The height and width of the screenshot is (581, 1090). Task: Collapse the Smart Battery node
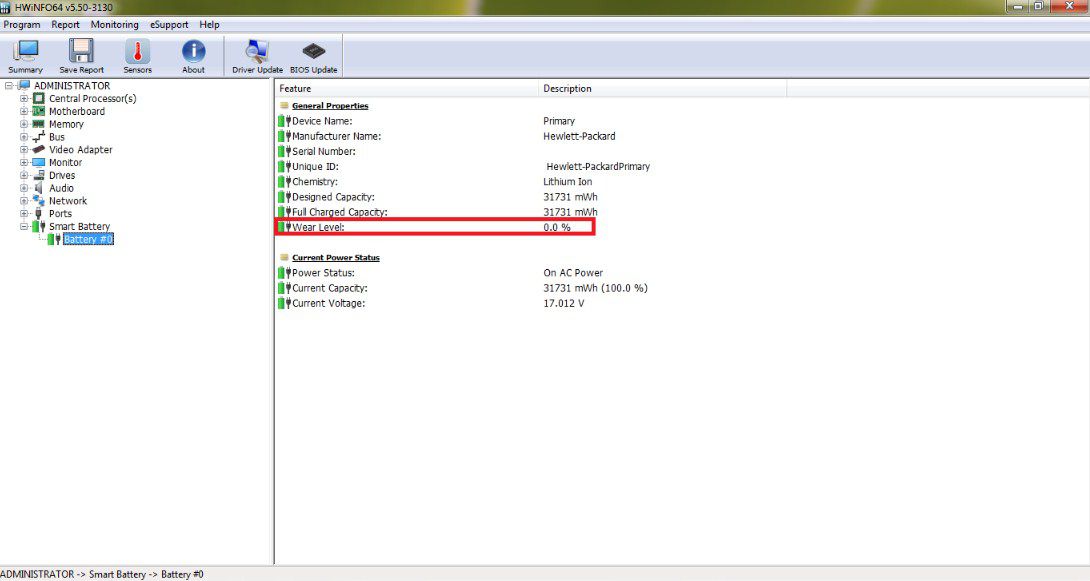click(x=24, y=227)
